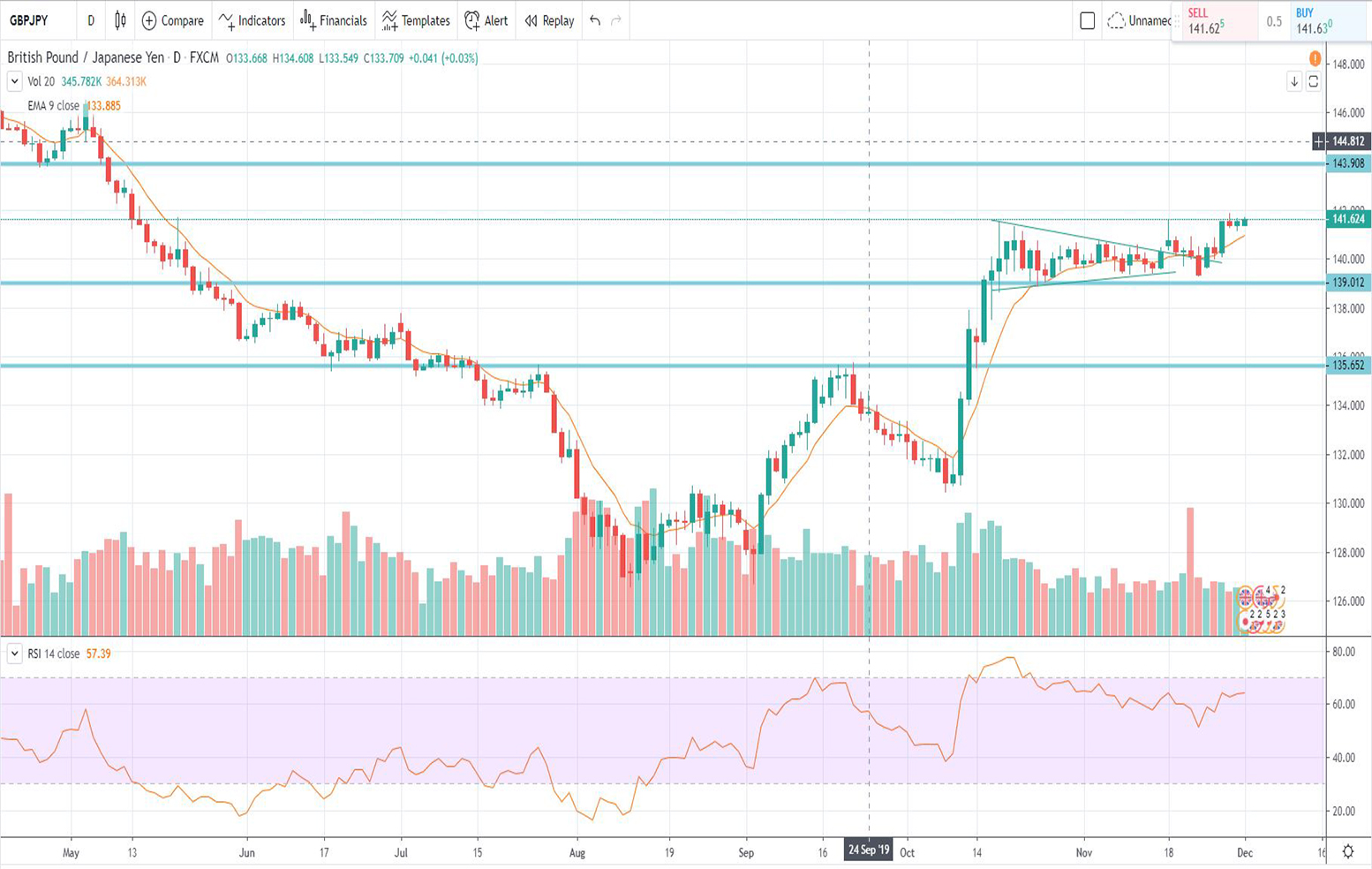1372x869 pixels.
Task: Click the orange data warning icon
Action: click(x=1315, y=58)
